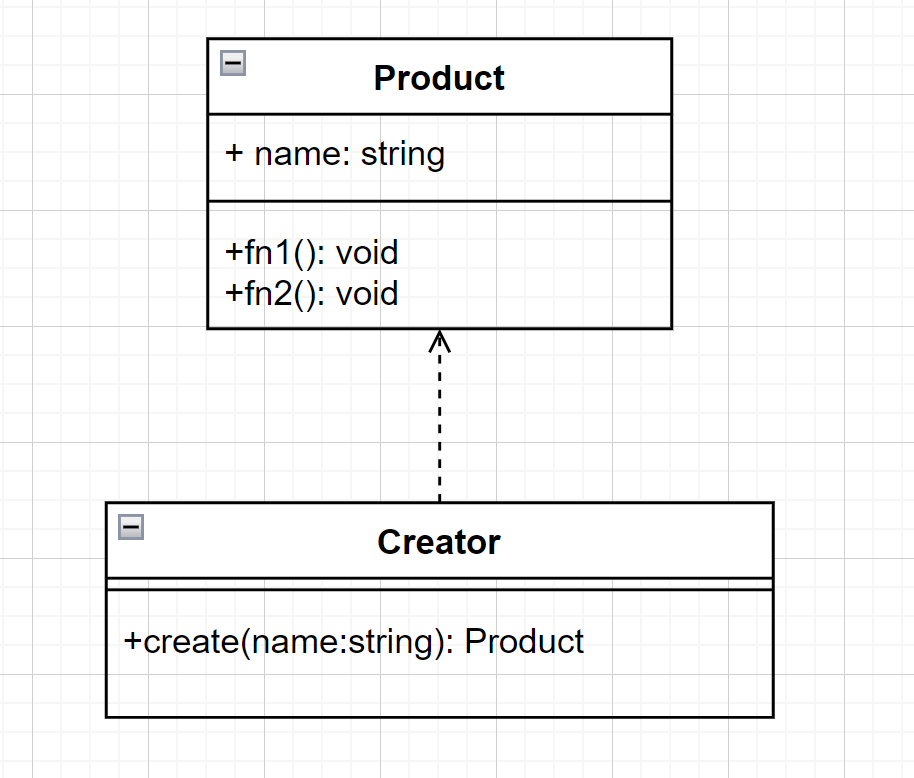Collapse the Product class box

point(233,63)
